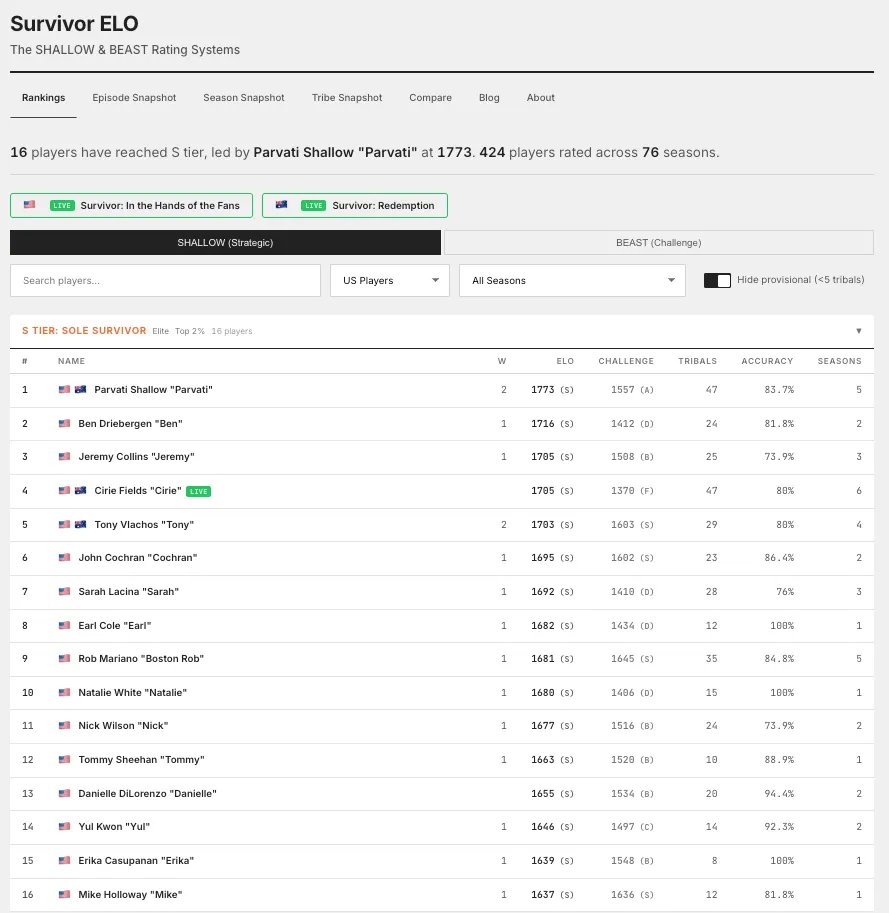Sort by the NAME column header
Screen dimensions: 889x913
[72, 361]
